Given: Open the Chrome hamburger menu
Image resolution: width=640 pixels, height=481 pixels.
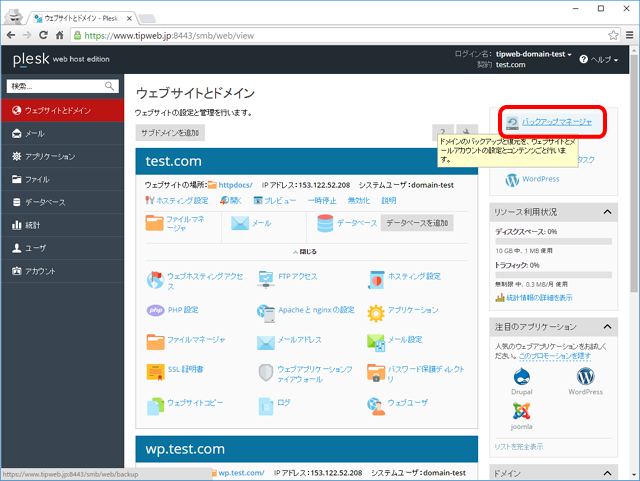Looking at the screenshot, I should [x=630, y=35].
